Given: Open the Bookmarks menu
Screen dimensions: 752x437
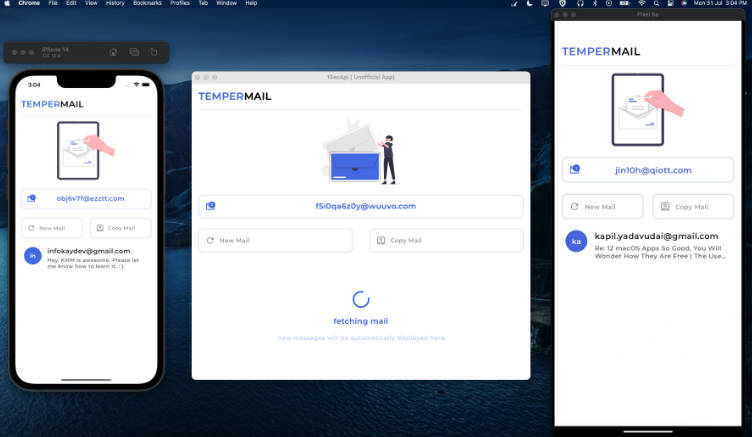Looking at the screenshot, I should pos(147,3).
